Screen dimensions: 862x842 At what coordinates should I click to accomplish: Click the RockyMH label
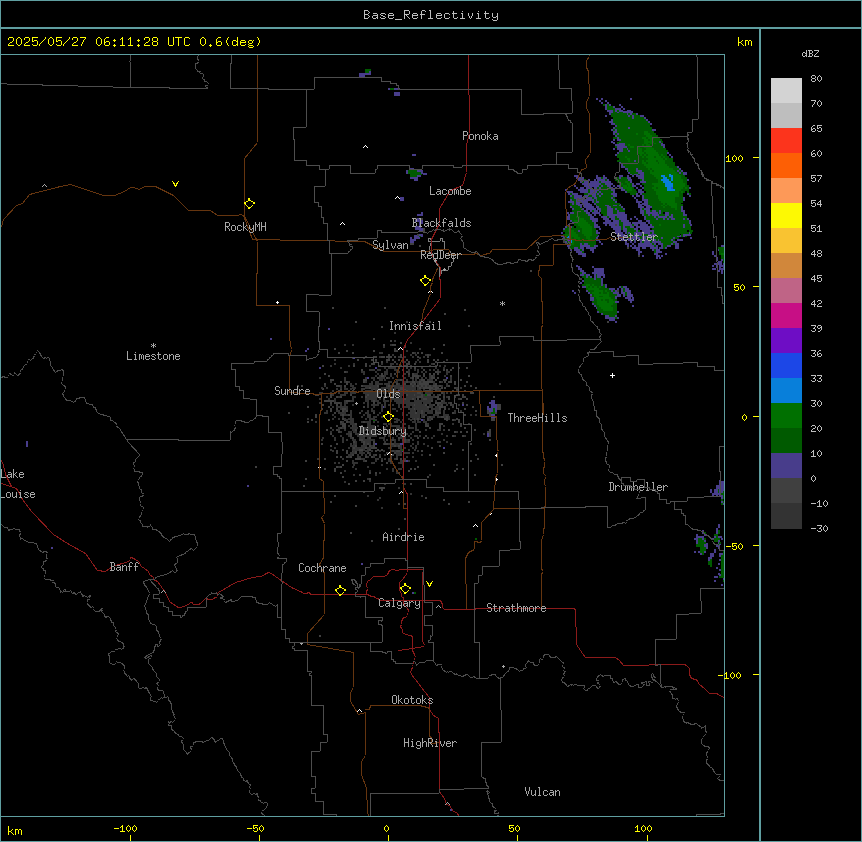[x=245, y=226]
